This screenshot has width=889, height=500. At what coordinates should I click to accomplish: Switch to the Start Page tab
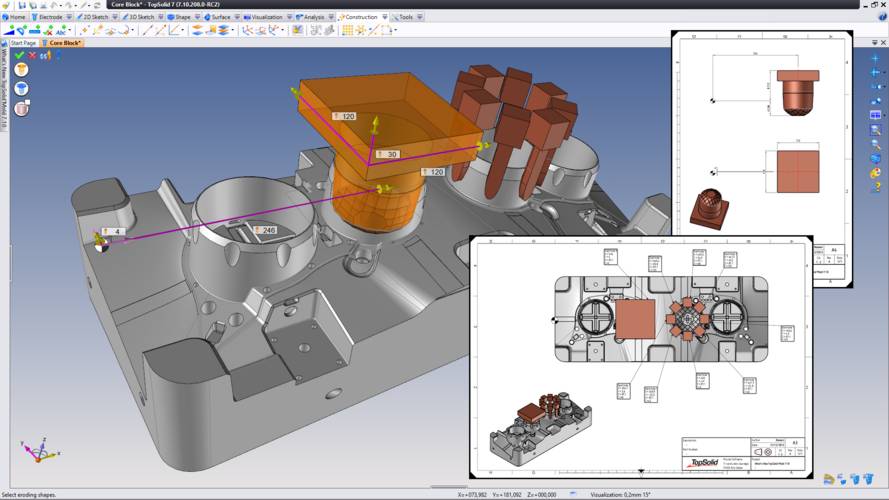(x=23, y=43)
